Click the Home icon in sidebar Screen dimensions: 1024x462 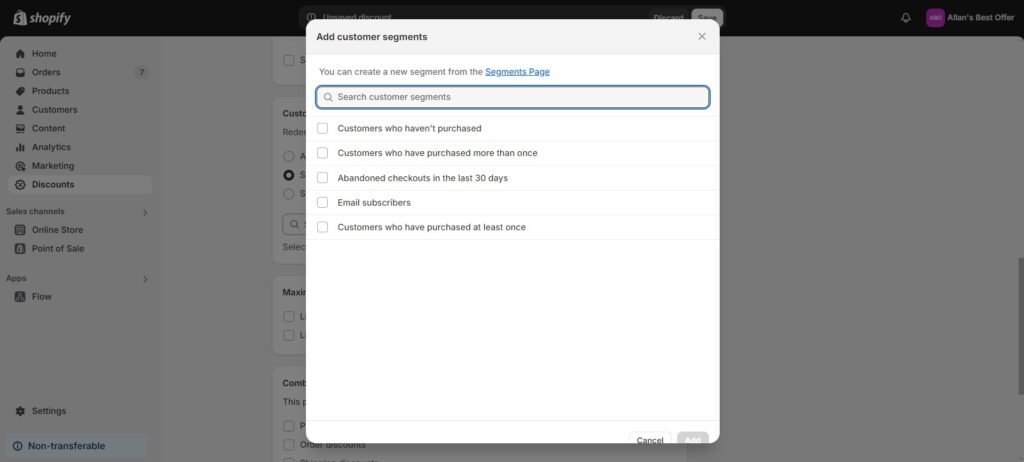pyautogui.click(x=20, y=54)
